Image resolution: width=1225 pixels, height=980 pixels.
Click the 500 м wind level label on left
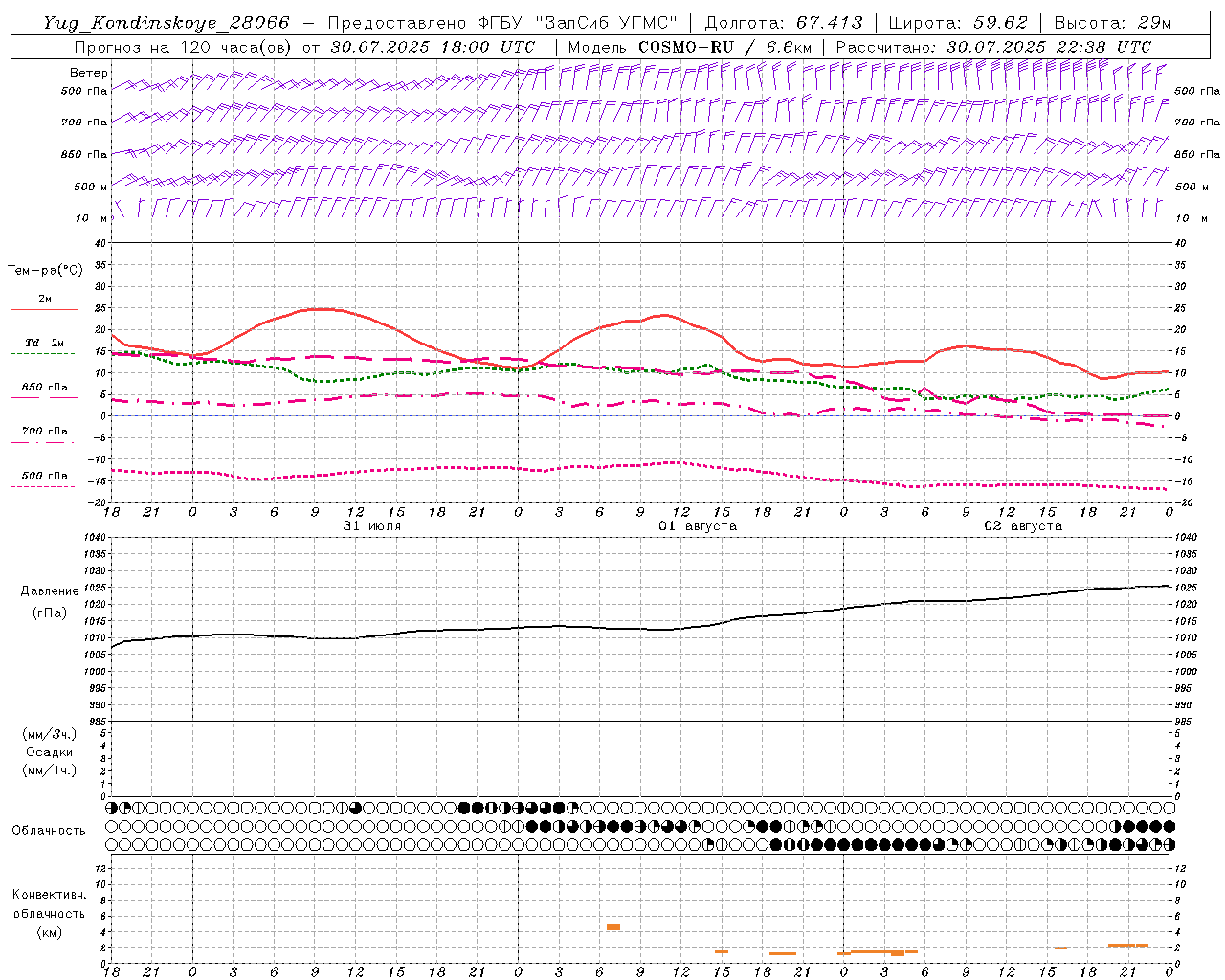[x=90, y=187]
